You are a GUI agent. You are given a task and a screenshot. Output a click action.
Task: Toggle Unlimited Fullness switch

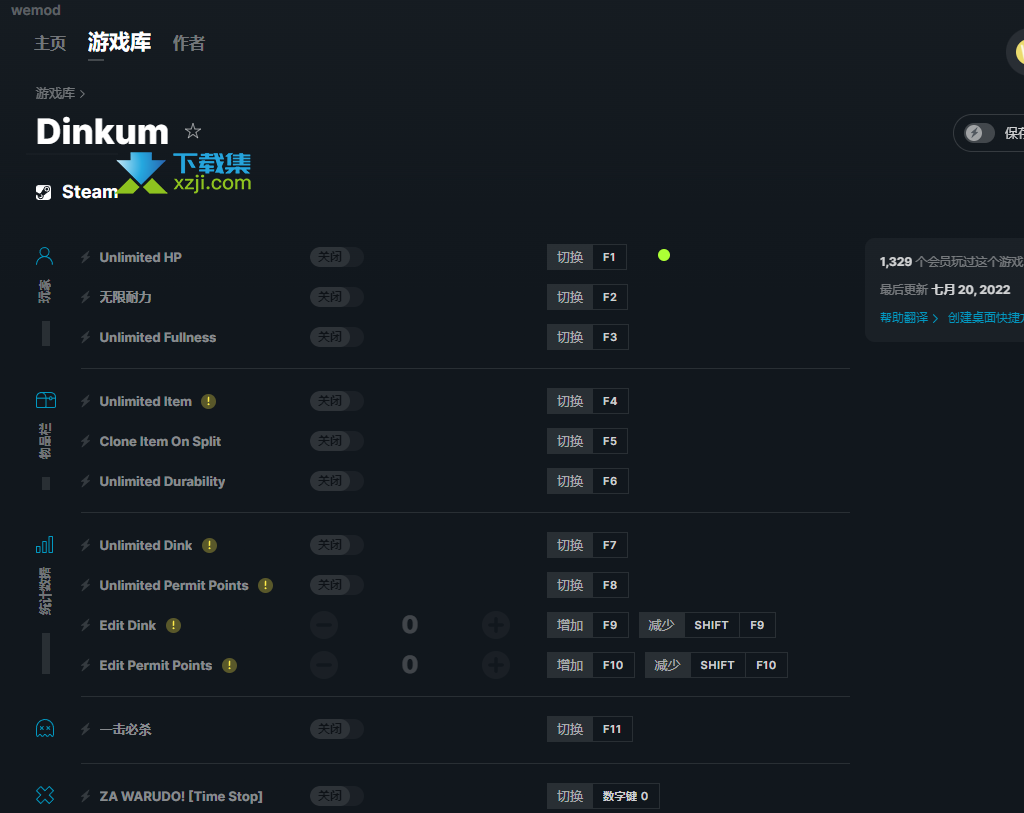coord(336,337)
